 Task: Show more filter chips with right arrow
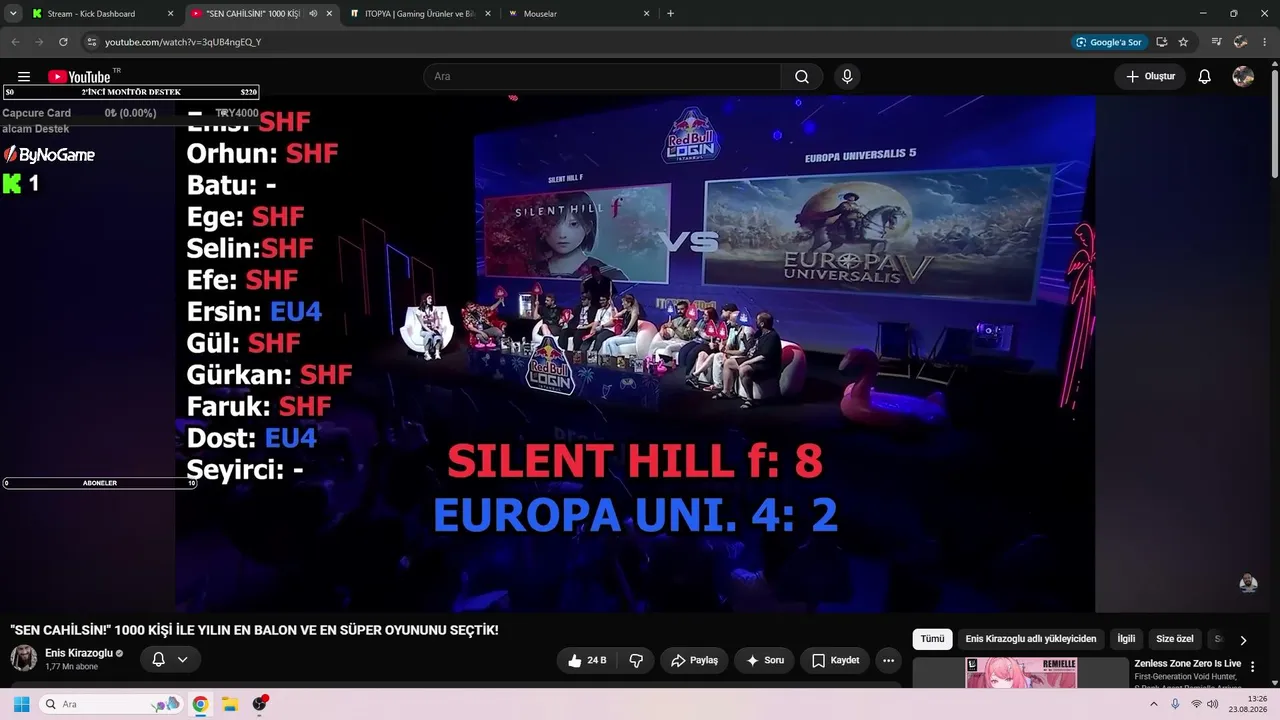click(x=1243, y=640)
